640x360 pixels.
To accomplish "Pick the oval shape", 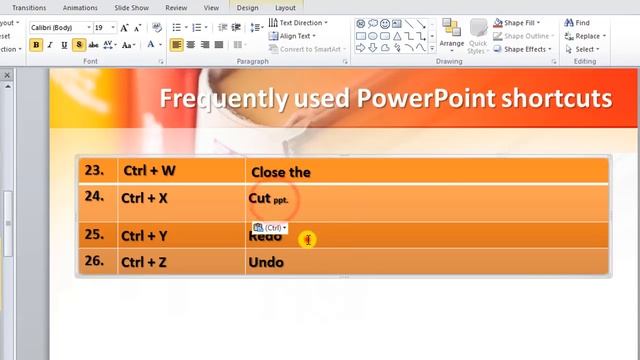I will pyautogui.click(x=373, y=36).
